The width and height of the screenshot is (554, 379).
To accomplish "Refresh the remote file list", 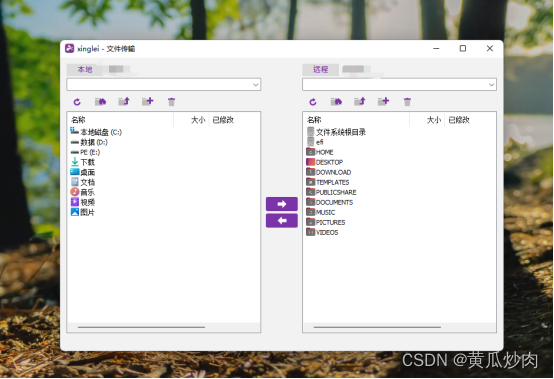I will click(x=313, y=102).
